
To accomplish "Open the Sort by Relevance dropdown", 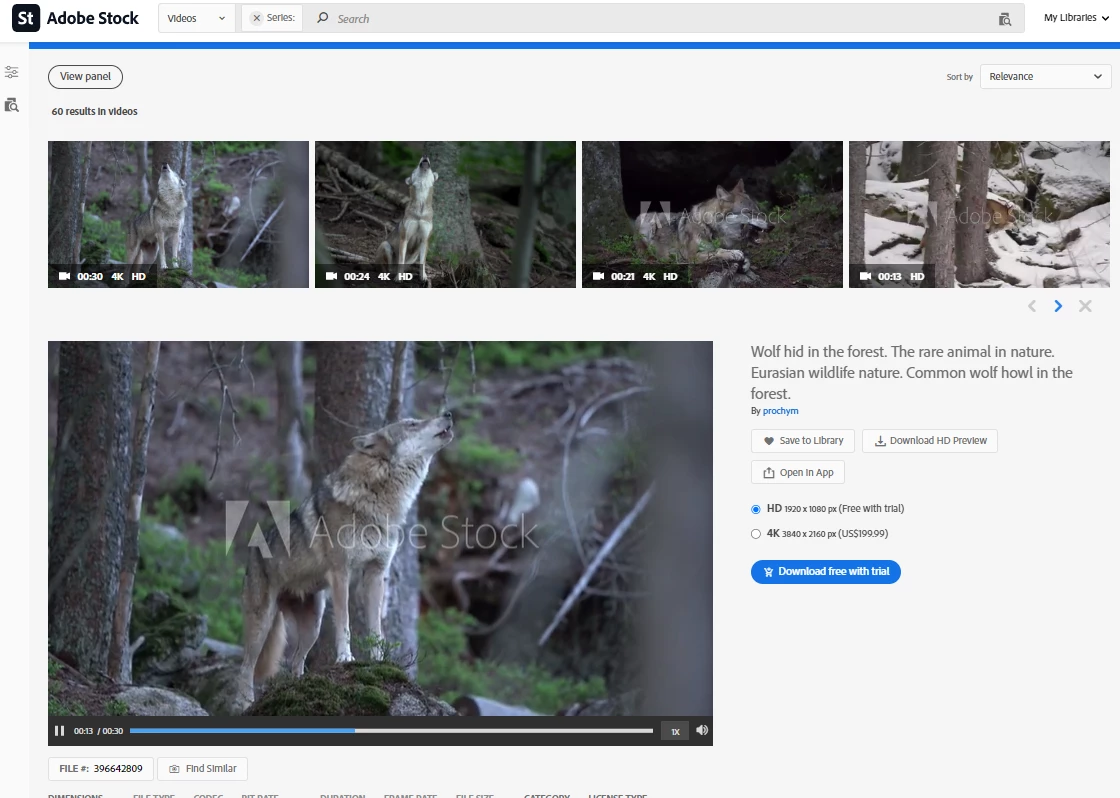I will click(x=1045, y=76).
